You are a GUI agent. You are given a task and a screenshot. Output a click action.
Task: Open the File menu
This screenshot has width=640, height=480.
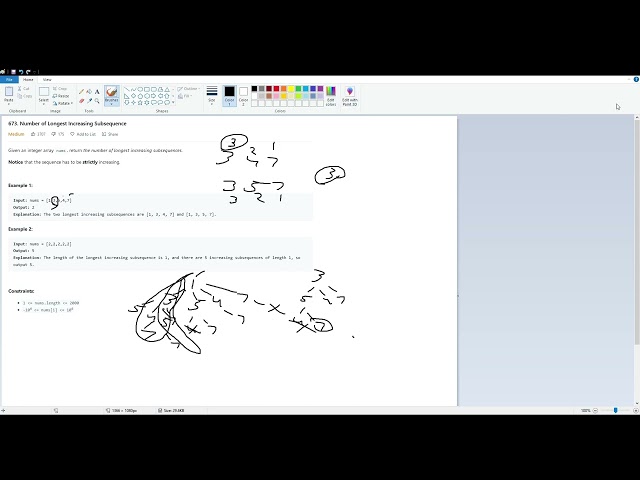9,80
